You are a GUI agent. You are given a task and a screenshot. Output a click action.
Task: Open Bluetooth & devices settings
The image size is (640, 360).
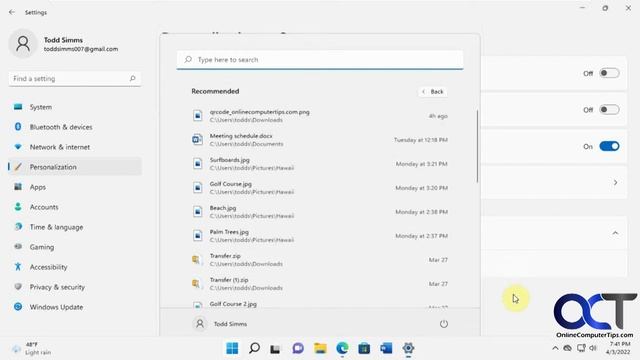click(75, 127)
